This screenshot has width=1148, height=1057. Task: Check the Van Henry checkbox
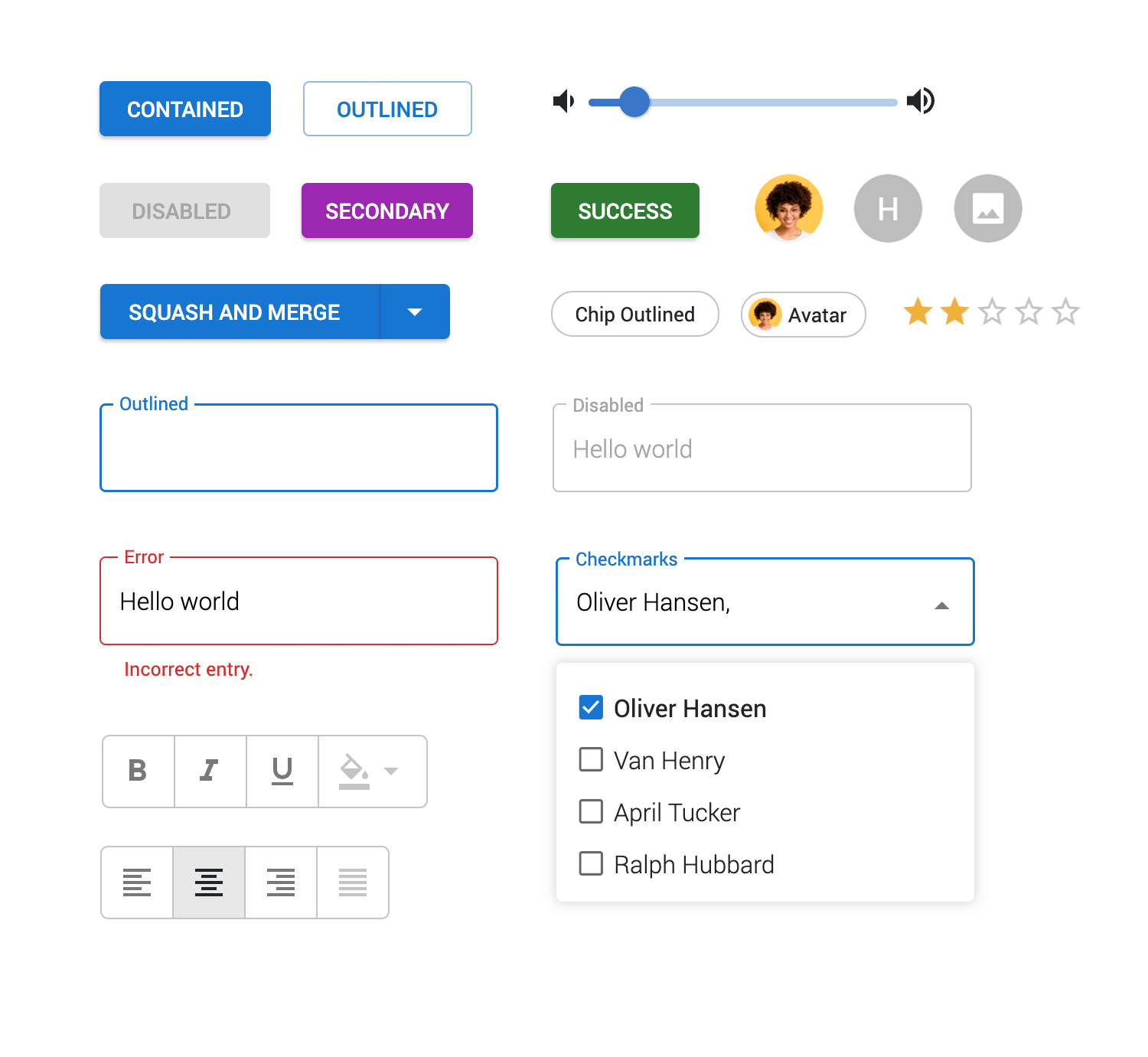[591, 759]
